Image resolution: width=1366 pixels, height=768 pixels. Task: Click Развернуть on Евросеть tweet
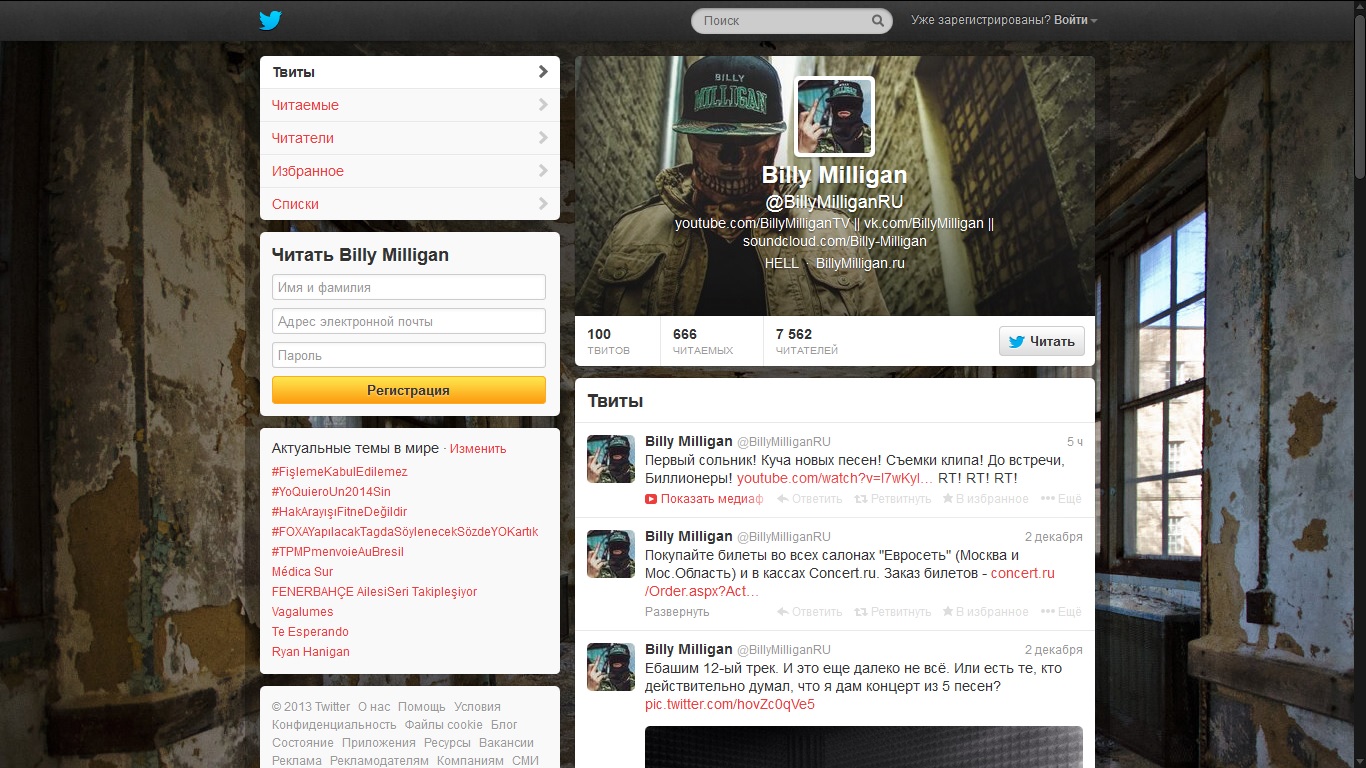pyautogui.click(x=677, y=611)
